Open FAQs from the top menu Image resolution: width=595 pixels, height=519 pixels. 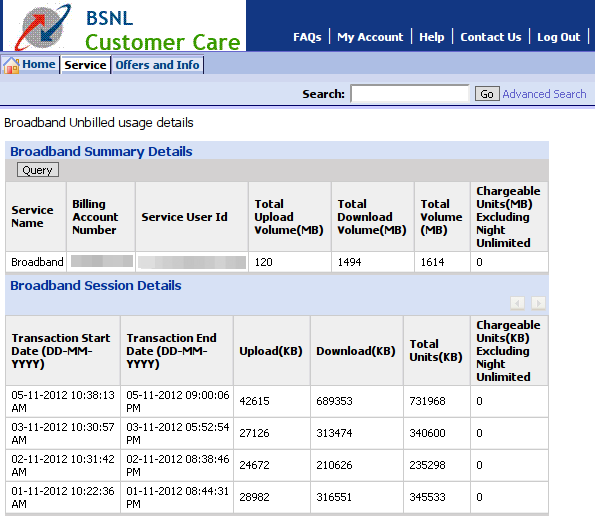307,37
